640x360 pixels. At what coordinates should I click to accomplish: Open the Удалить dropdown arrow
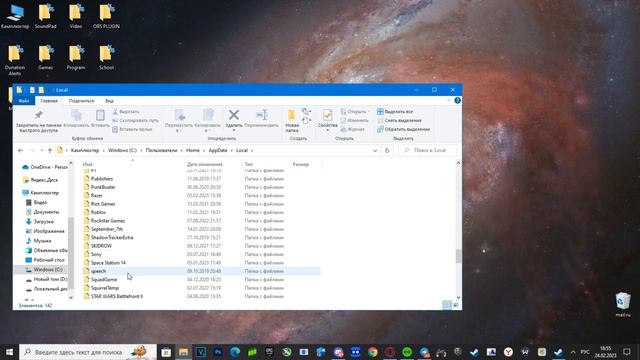pos(234,131)
